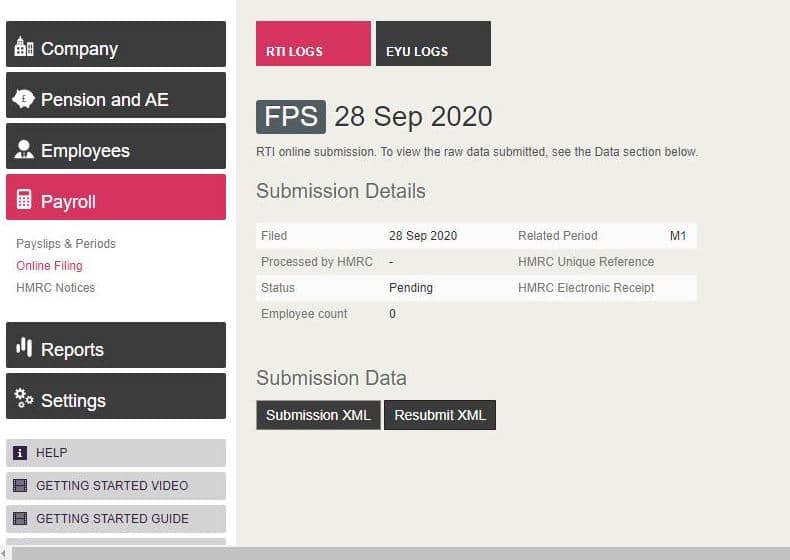790x560 pixels.
Task: Go to Payslips & Periods
Action: coord(66,244)
